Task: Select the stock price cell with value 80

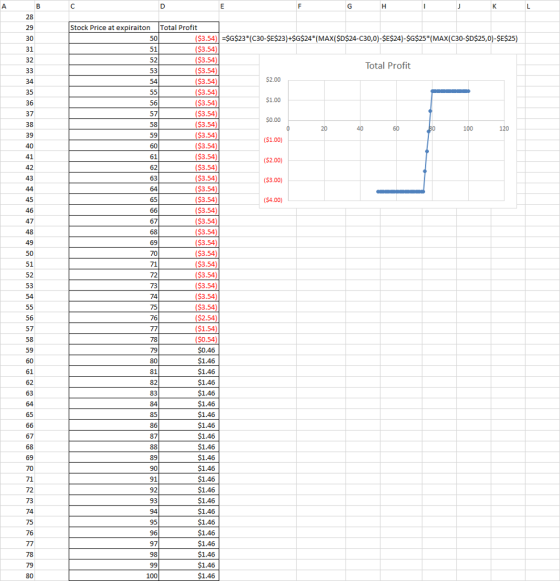Action: pyautogui.click(x=113, y=361)
